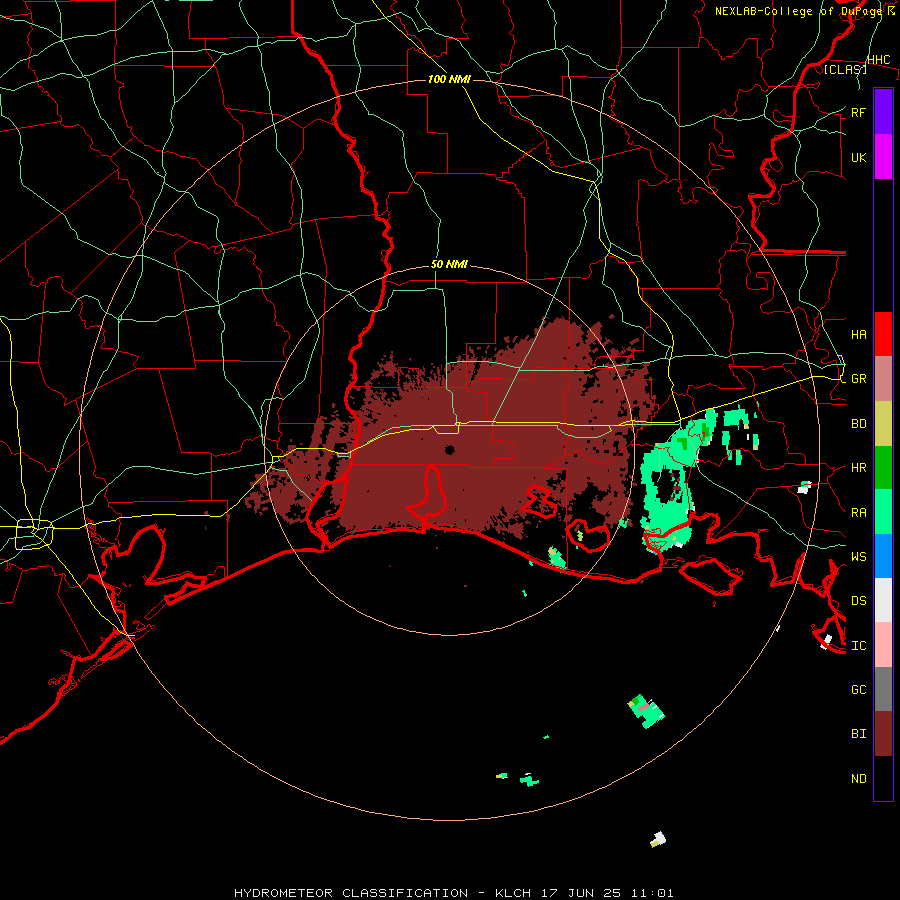Click the HR legend label
The height and width of the screenshot is (900, 900).
point(859,468)
